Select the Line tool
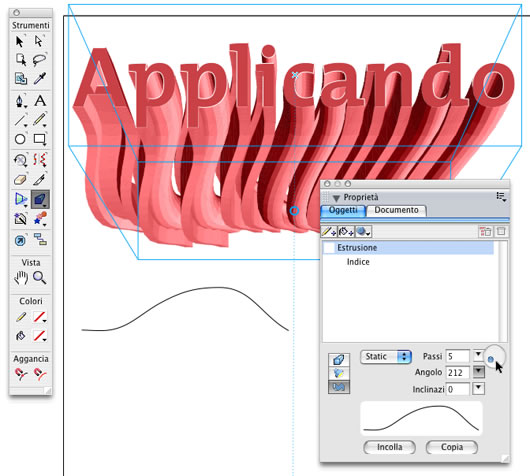 coord(21,120)
